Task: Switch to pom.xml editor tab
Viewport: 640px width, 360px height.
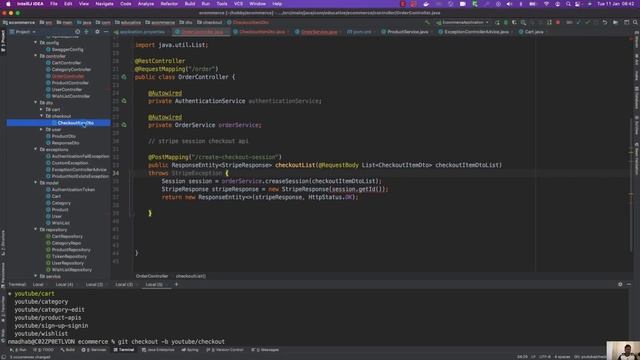Action: pos(360,31)
